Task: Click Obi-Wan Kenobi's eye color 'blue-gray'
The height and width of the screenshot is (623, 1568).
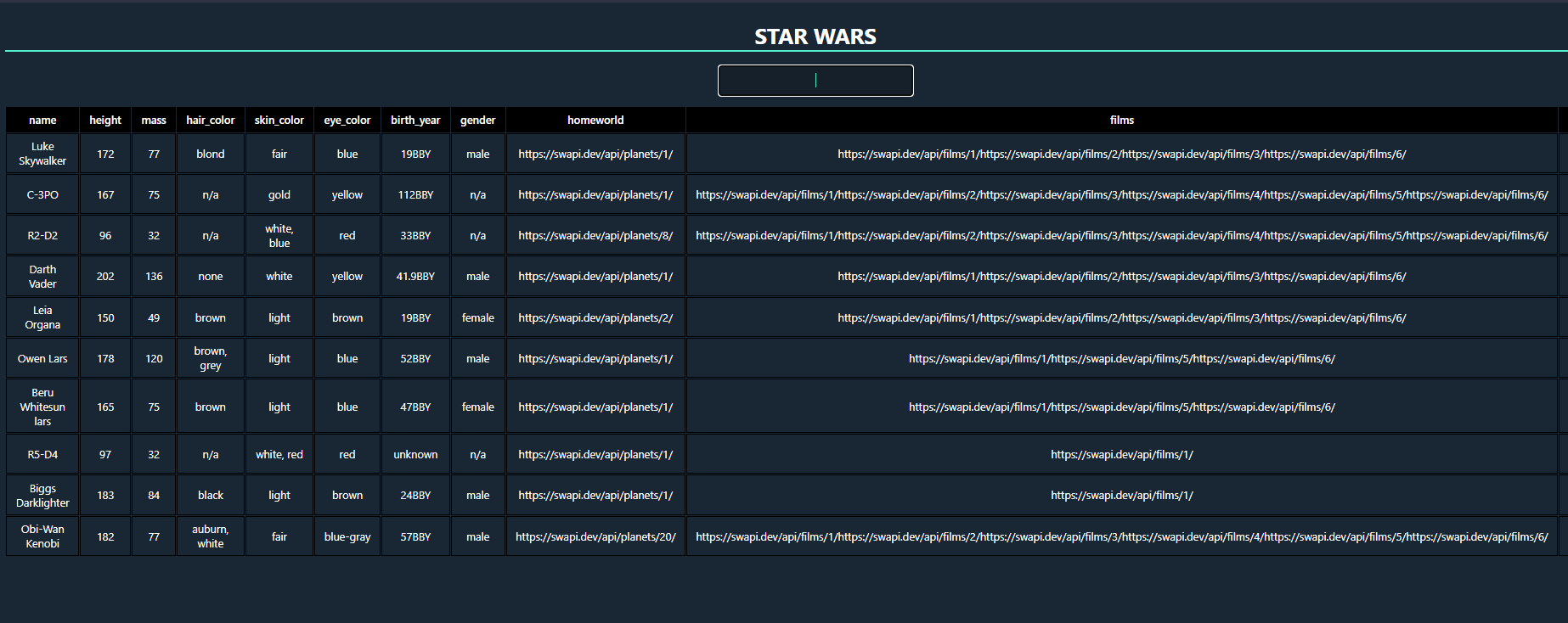Action: [x=347, y=536]
